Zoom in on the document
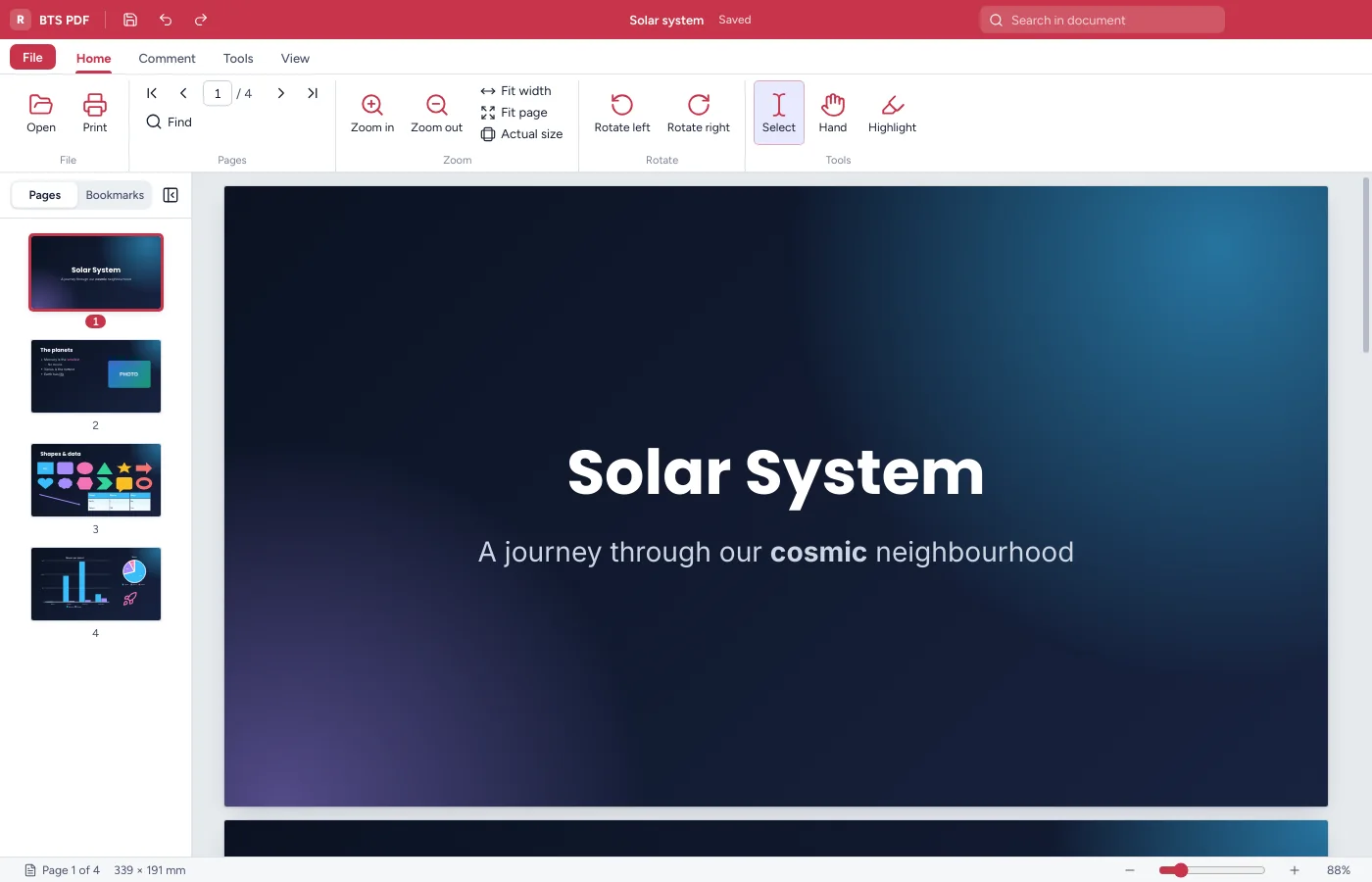This screenshot has height=882, width=1372. pyautogui.click(x=372, y=113)
